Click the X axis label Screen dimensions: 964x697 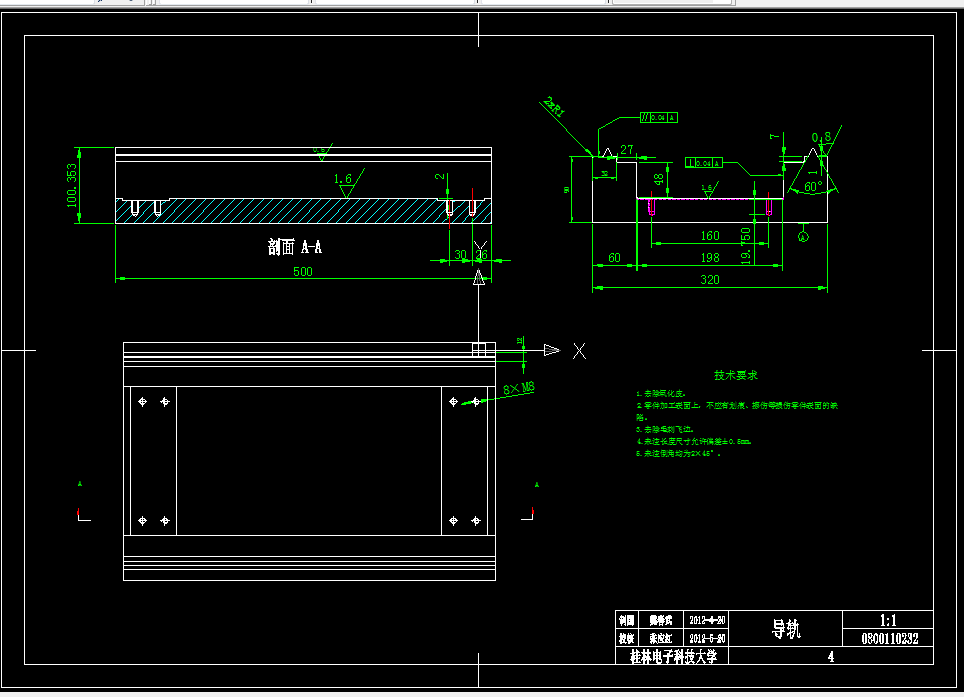(x=579, y=351)
